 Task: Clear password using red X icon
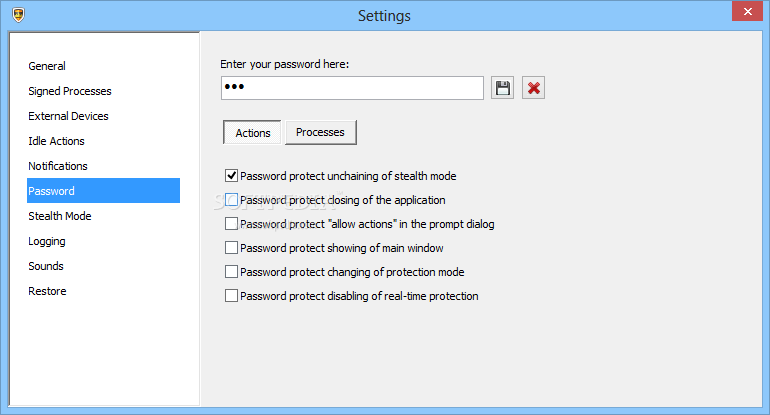point(533,88)
